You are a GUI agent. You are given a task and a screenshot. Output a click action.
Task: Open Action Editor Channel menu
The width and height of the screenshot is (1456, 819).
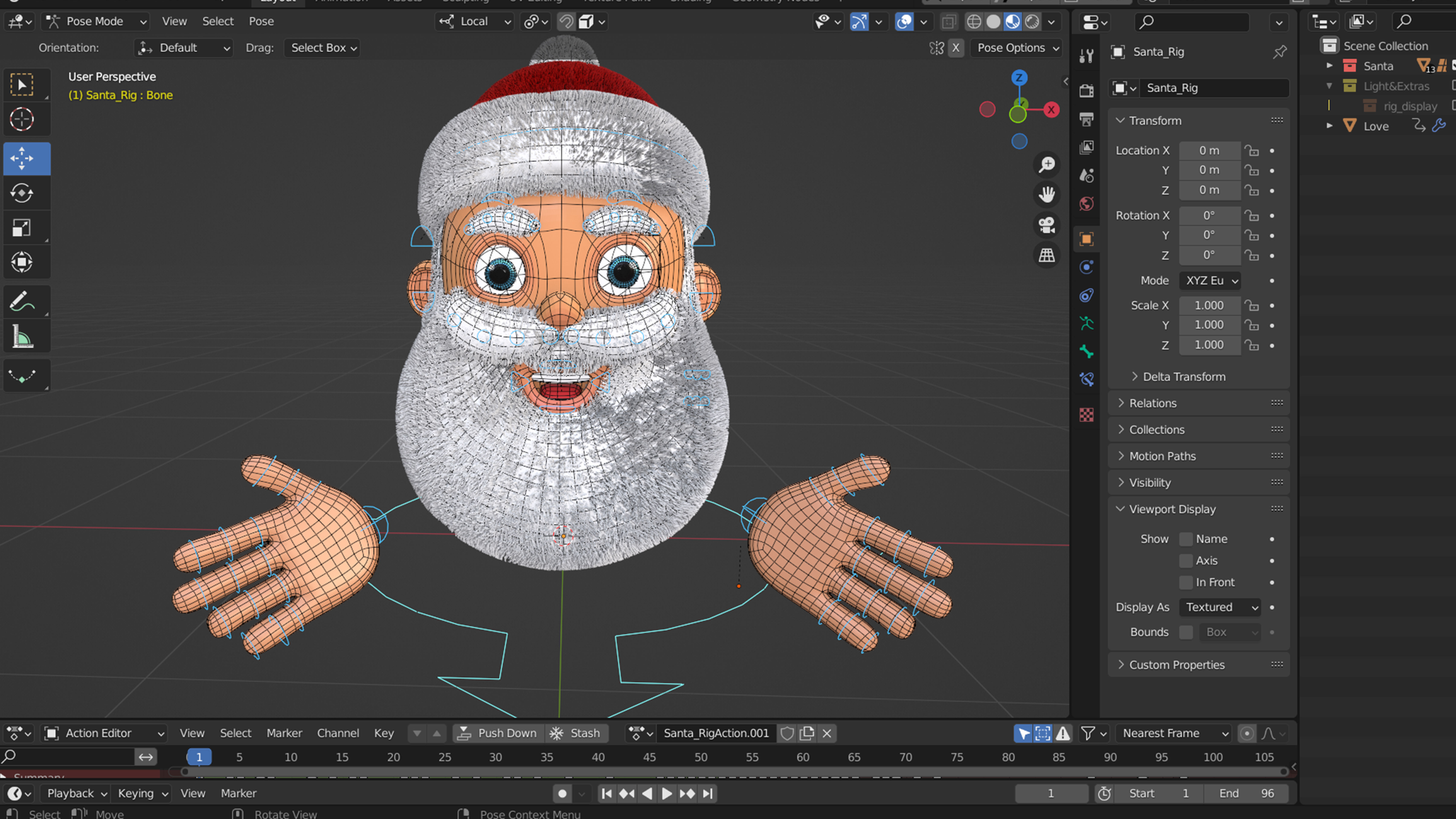point(338,734)
